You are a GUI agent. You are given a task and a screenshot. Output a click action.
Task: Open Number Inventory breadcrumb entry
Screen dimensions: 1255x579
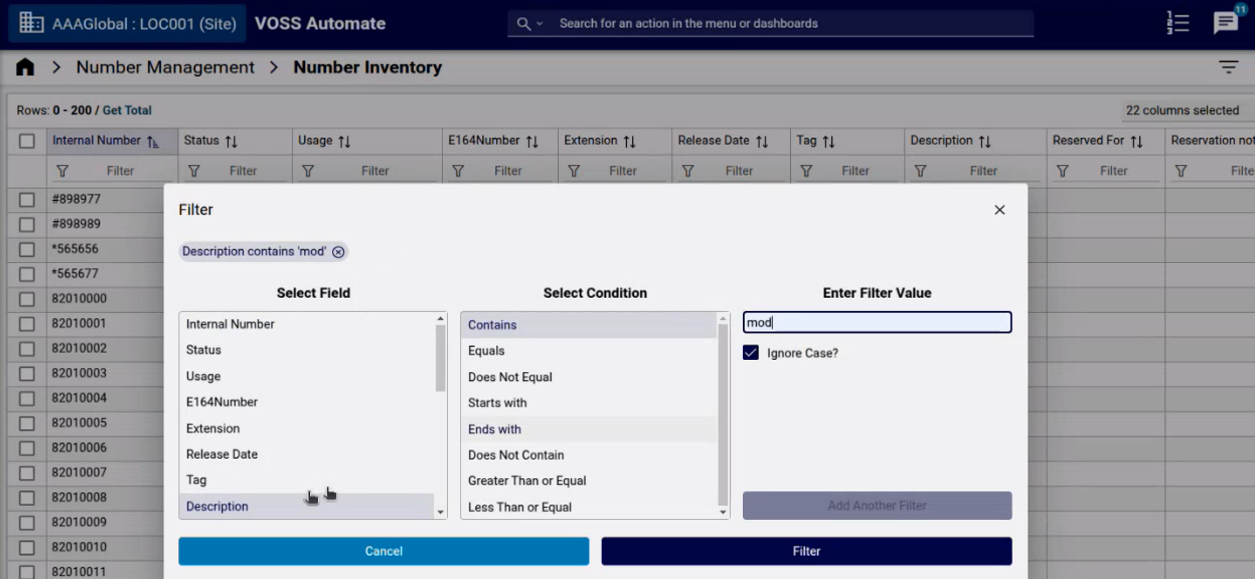click(367, 66)
